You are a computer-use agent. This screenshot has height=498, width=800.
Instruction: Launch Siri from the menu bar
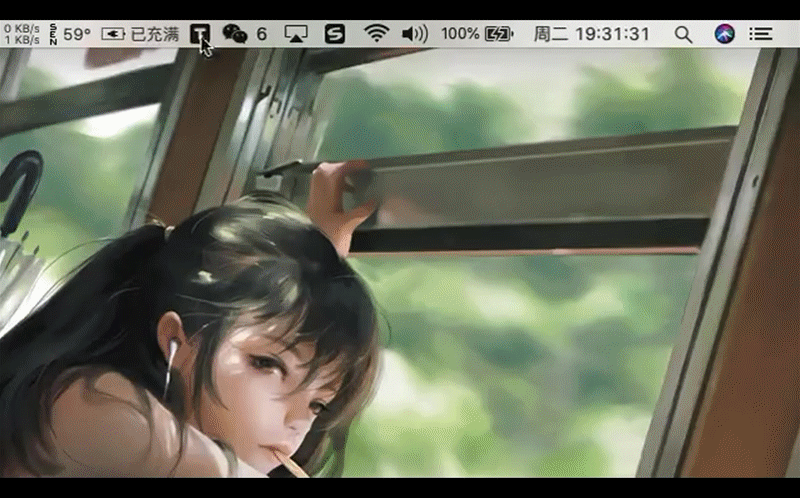tap(724, 34)
